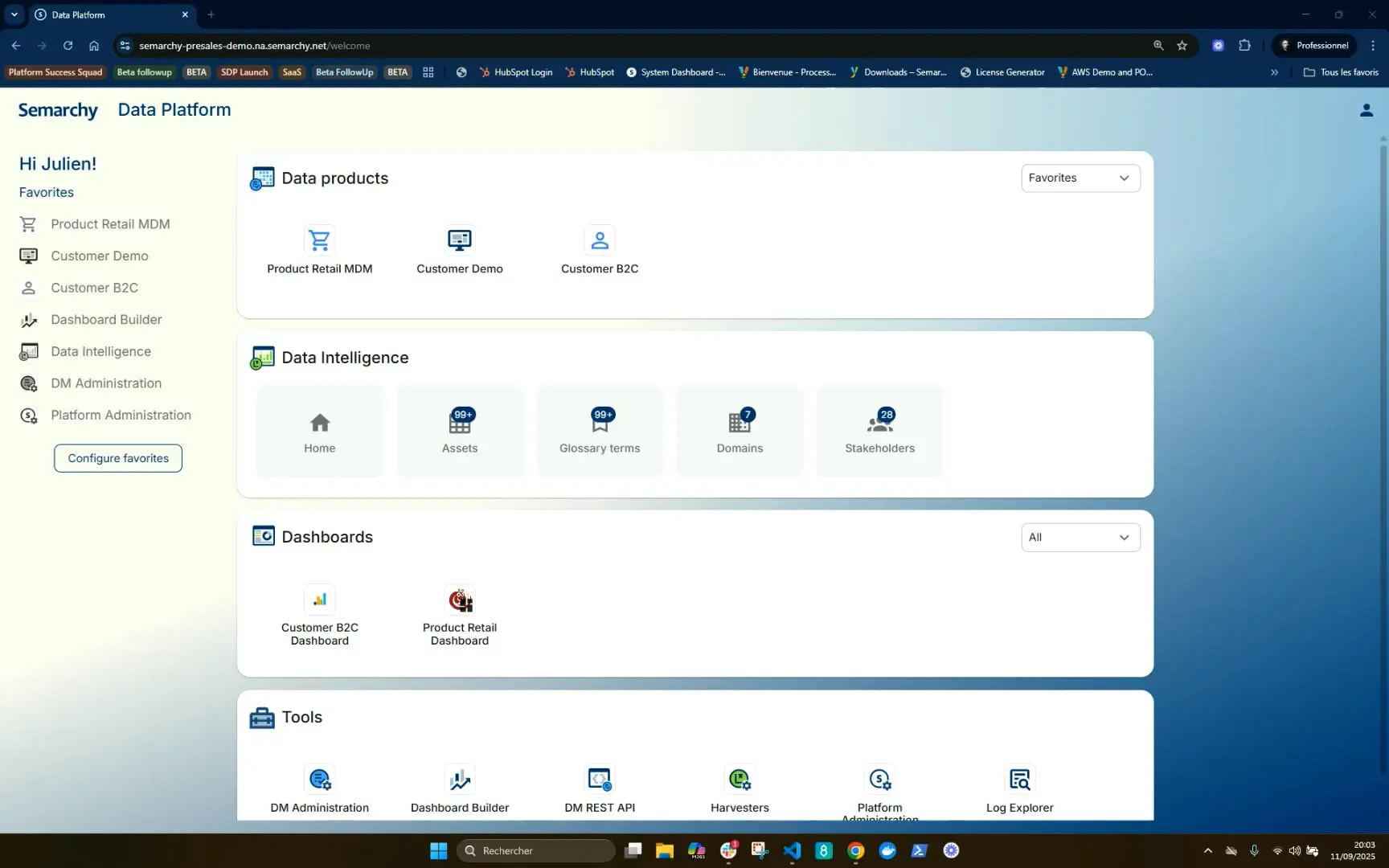Open Customer B2C data product icon
The width and height of the screenshot is (1389, 868).
(599, 240)
